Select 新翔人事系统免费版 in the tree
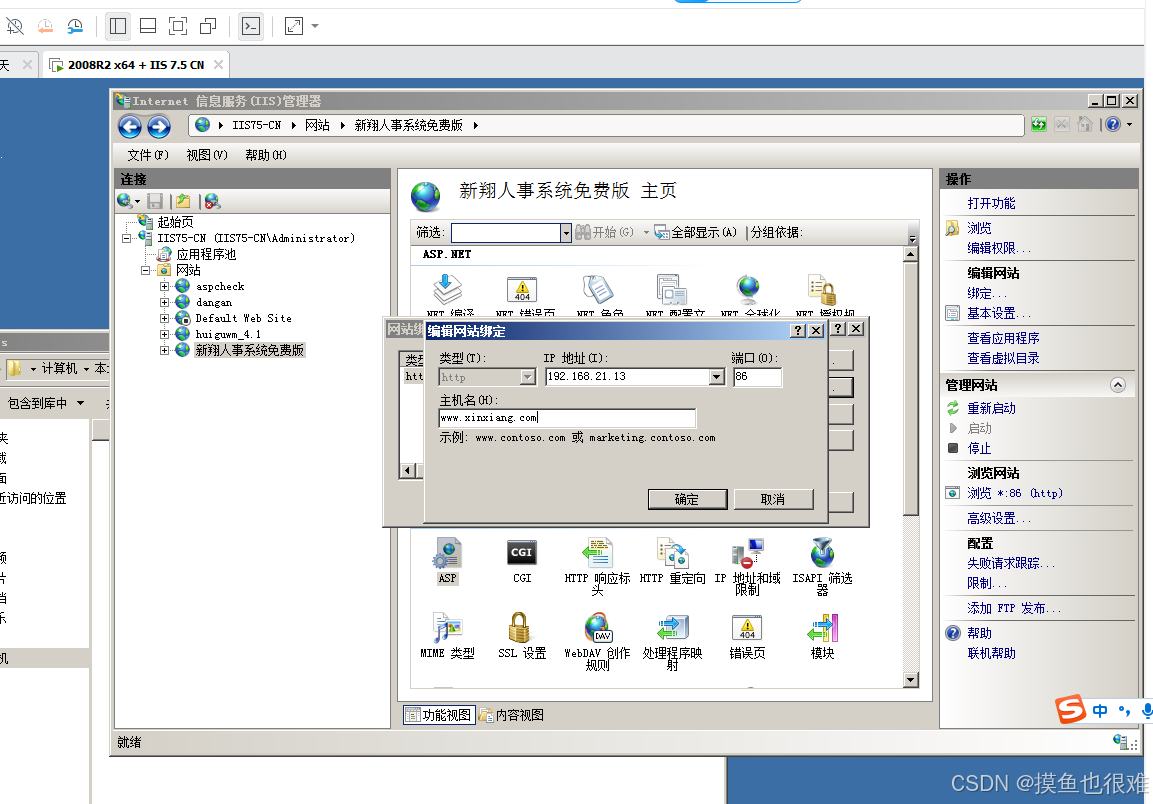The width and height of the screenshot is (1153, 804). pos(249,350)
